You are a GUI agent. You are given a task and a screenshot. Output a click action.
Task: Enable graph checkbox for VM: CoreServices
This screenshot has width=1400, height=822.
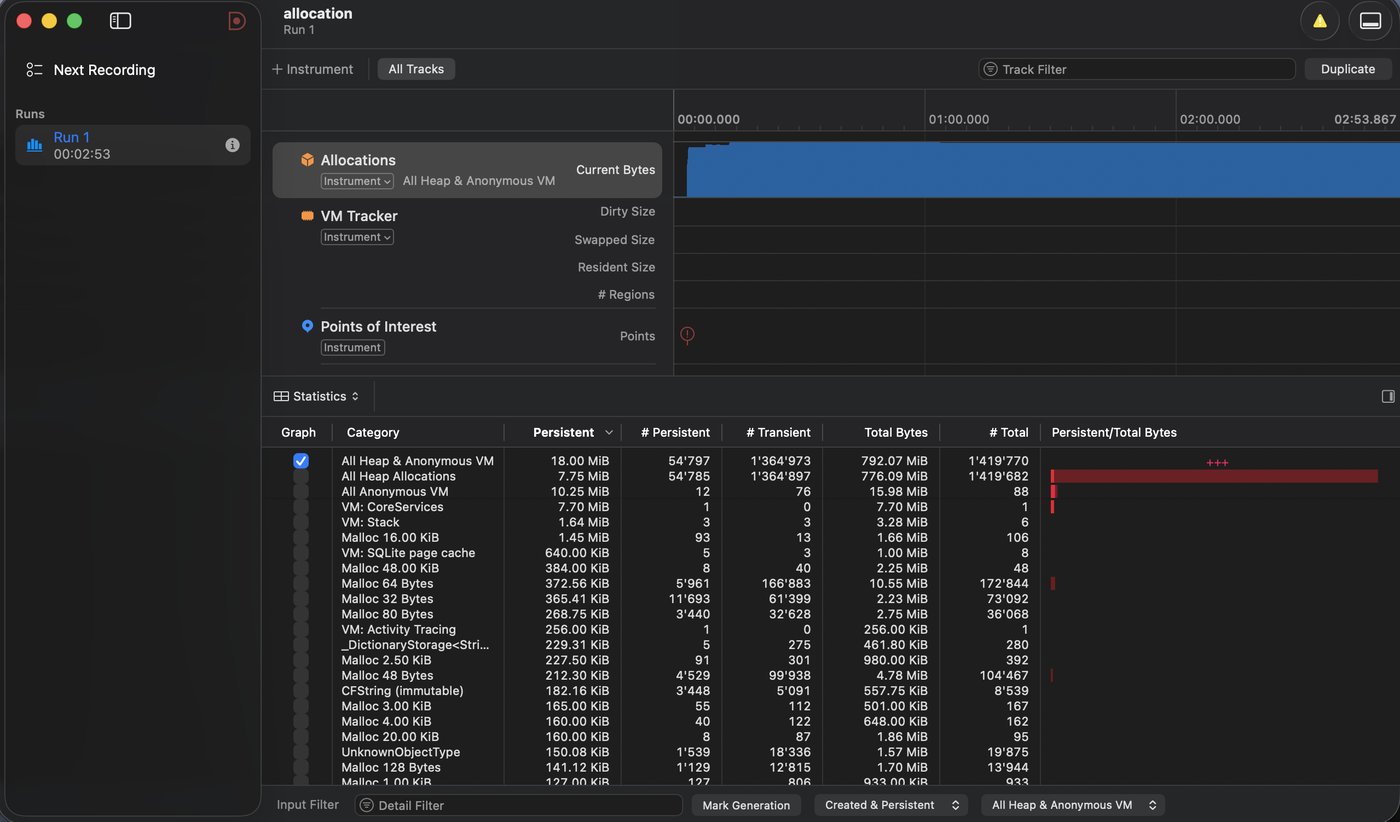(x=301, y=507)
